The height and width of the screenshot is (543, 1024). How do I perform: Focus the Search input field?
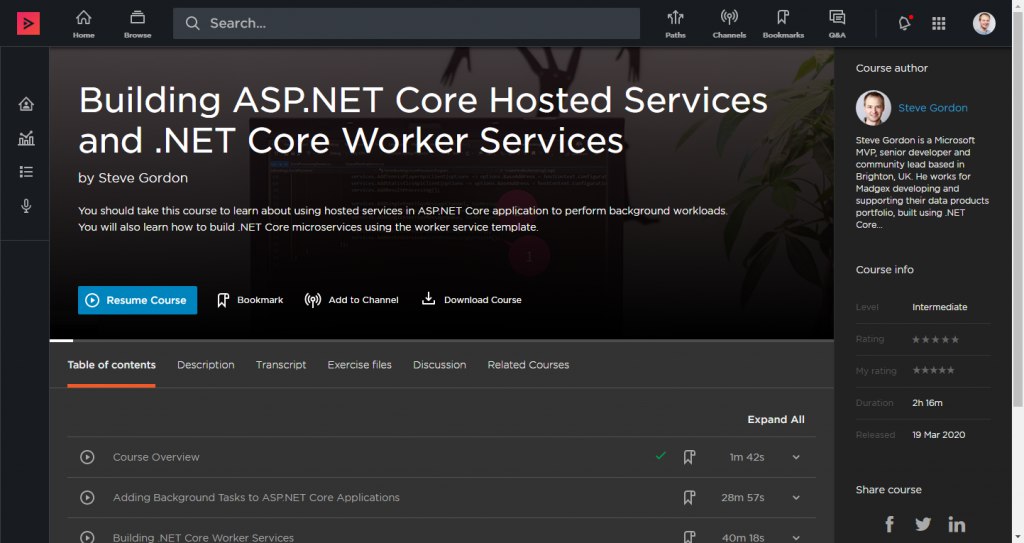coord(406,24)
